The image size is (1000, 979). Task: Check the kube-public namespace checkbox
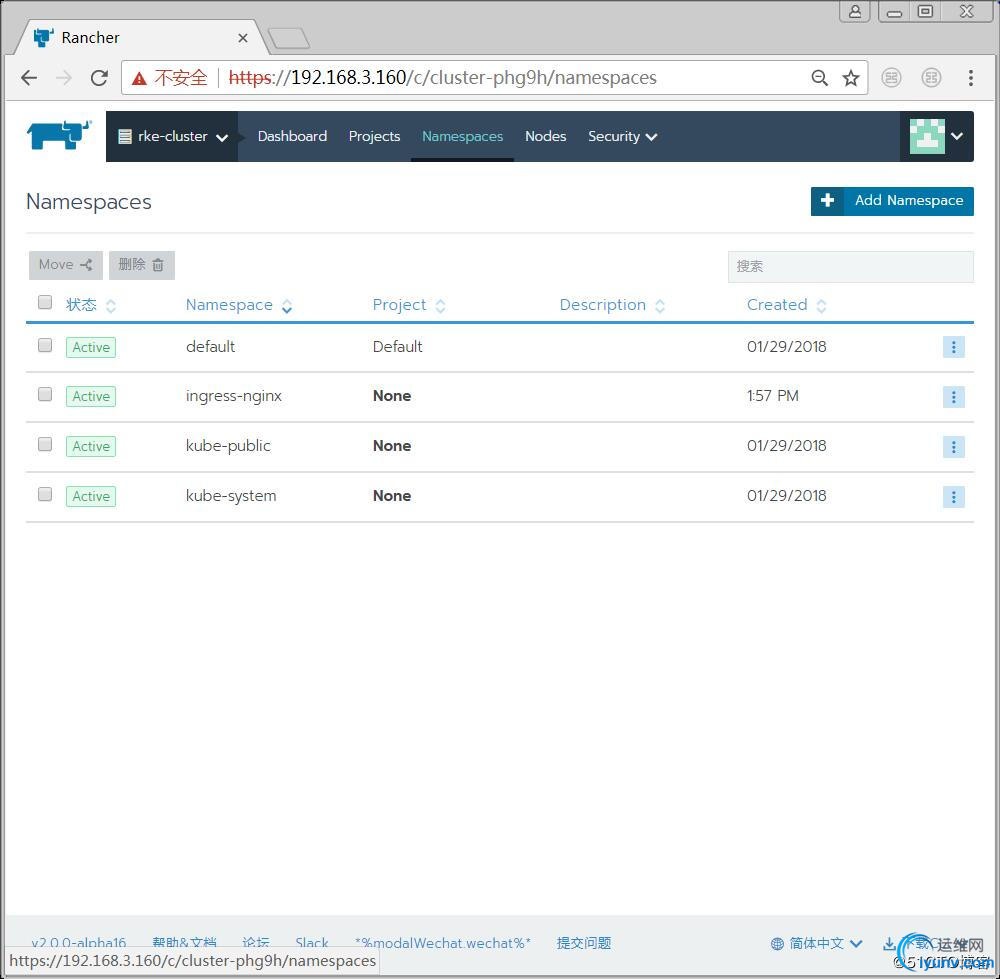(45, 444)
